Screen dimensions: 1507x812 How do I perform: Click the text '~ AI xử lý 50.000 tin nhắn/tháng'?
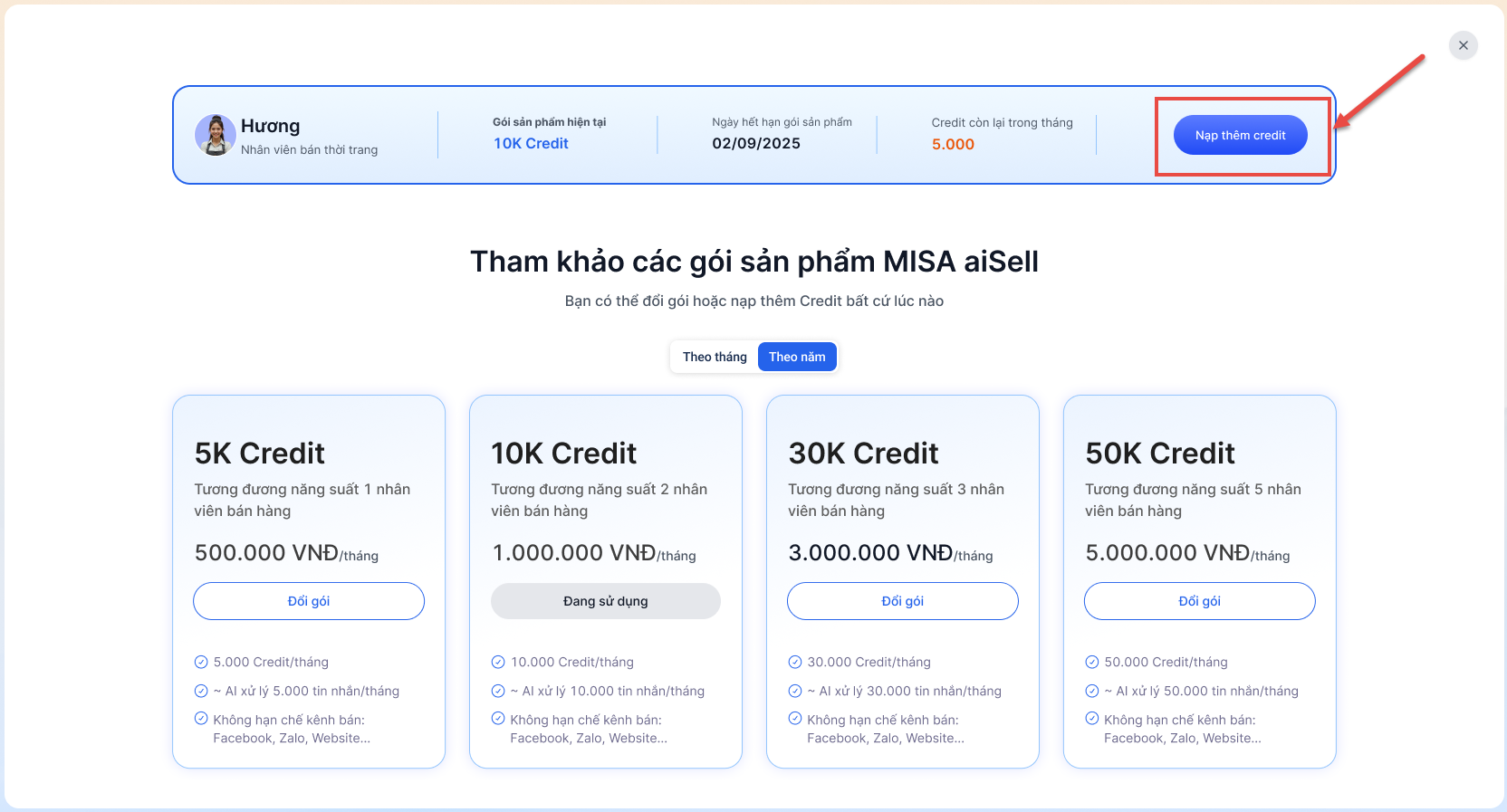tap(1202, 691)
